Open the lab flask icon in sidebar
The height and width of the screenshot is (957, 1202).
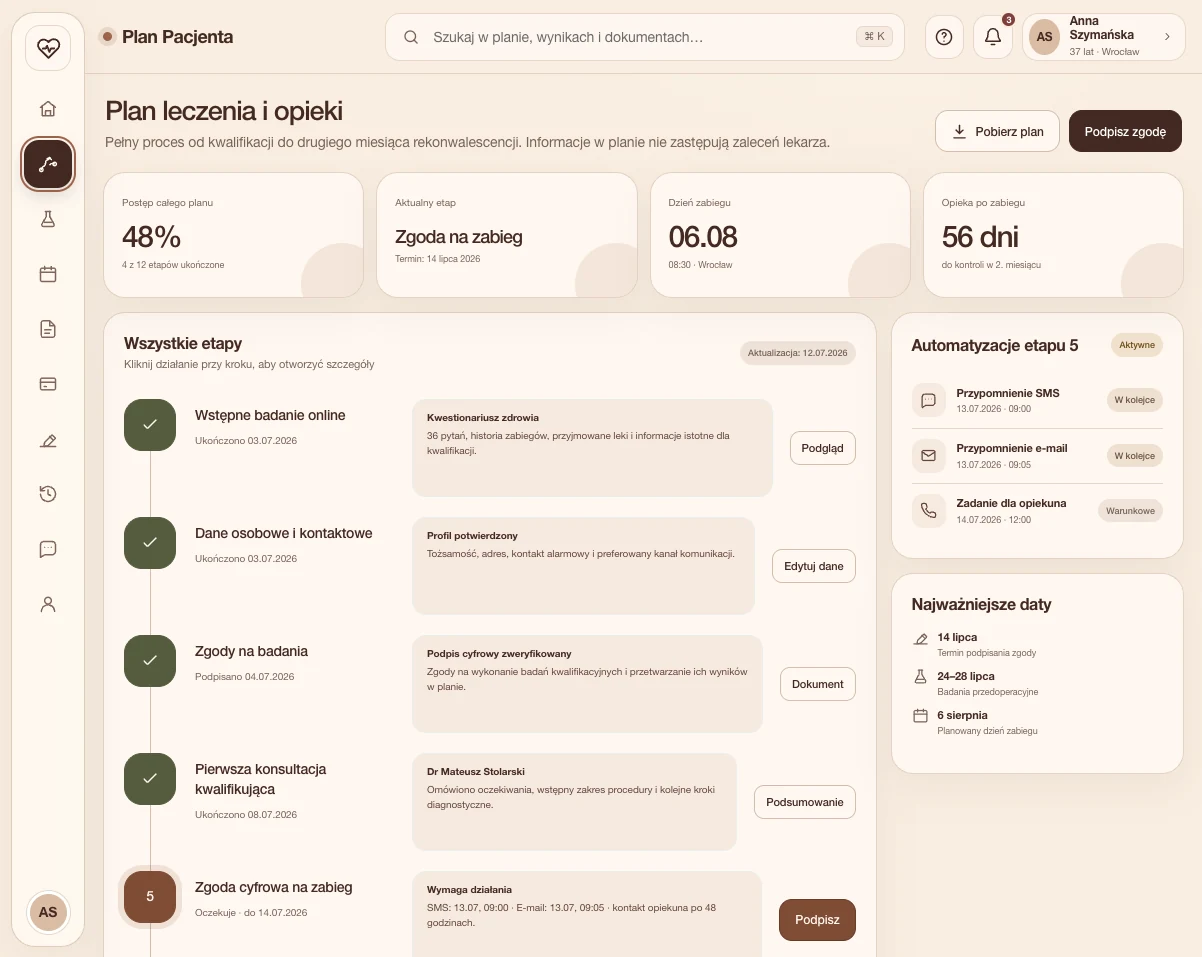[48, 219]
